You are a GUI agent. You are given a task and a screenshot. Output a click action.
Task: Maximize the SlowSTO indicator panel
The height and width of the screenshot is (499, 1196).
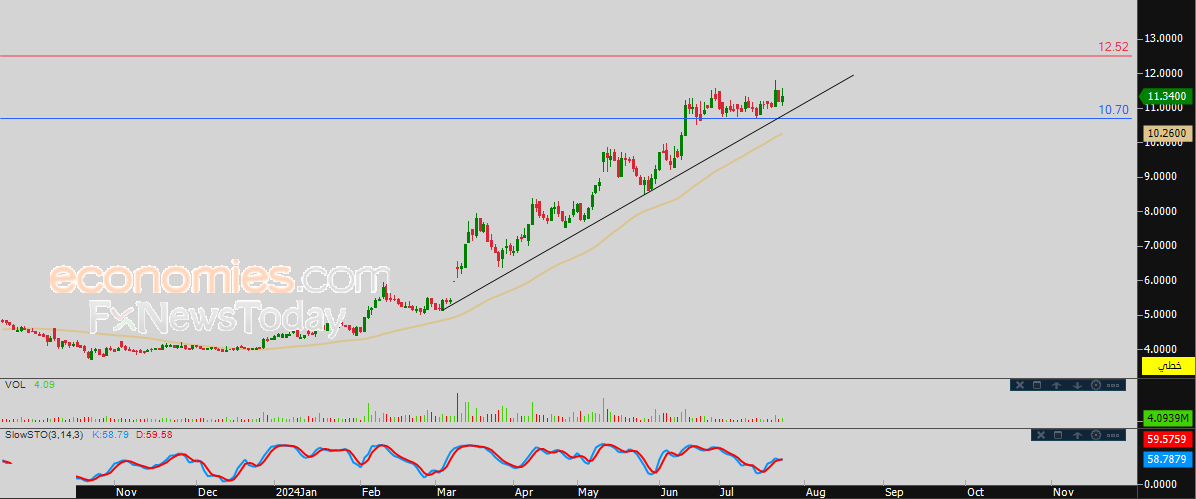(1057, 435)
